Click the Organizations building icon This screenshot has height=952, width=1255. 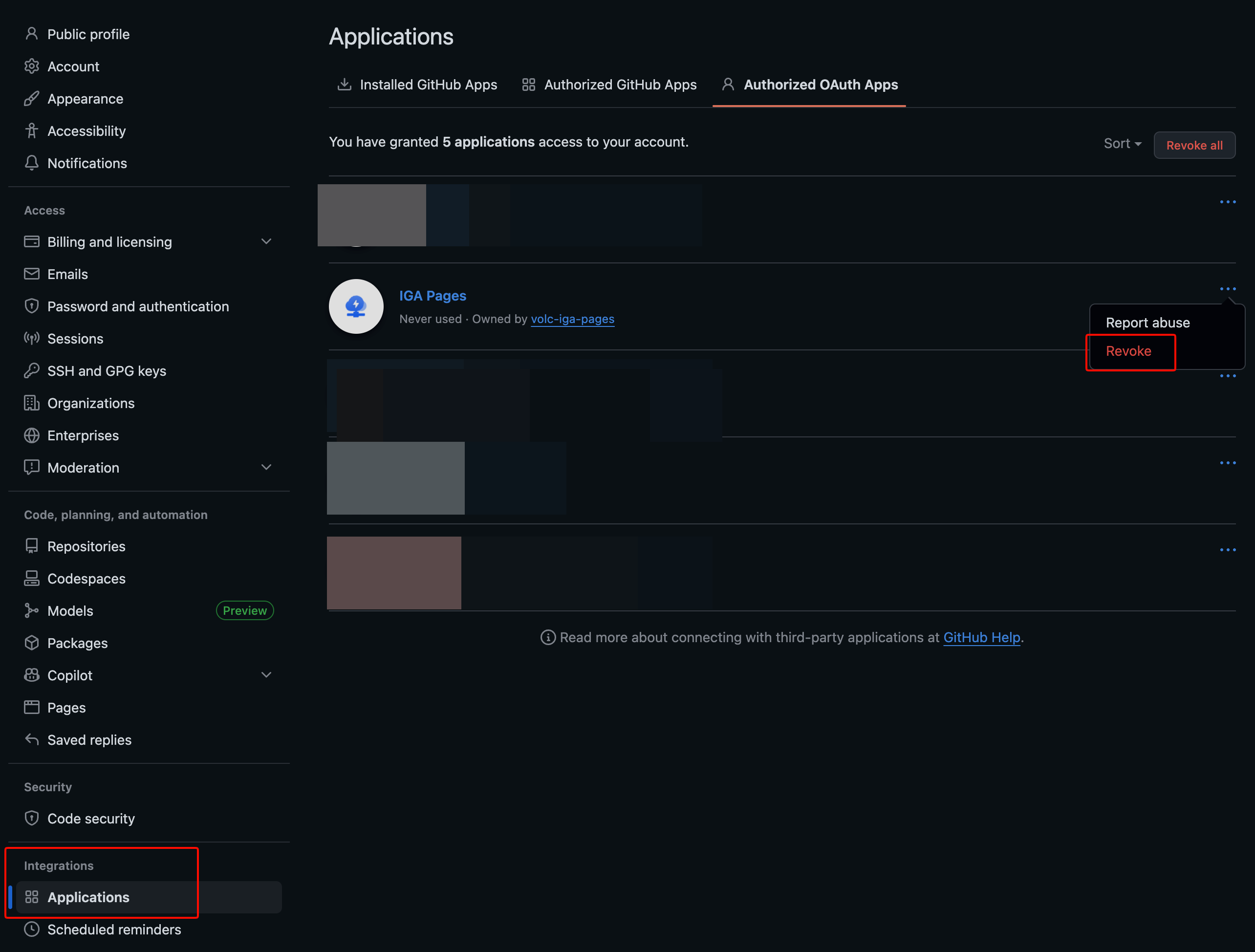click(32, 403)
